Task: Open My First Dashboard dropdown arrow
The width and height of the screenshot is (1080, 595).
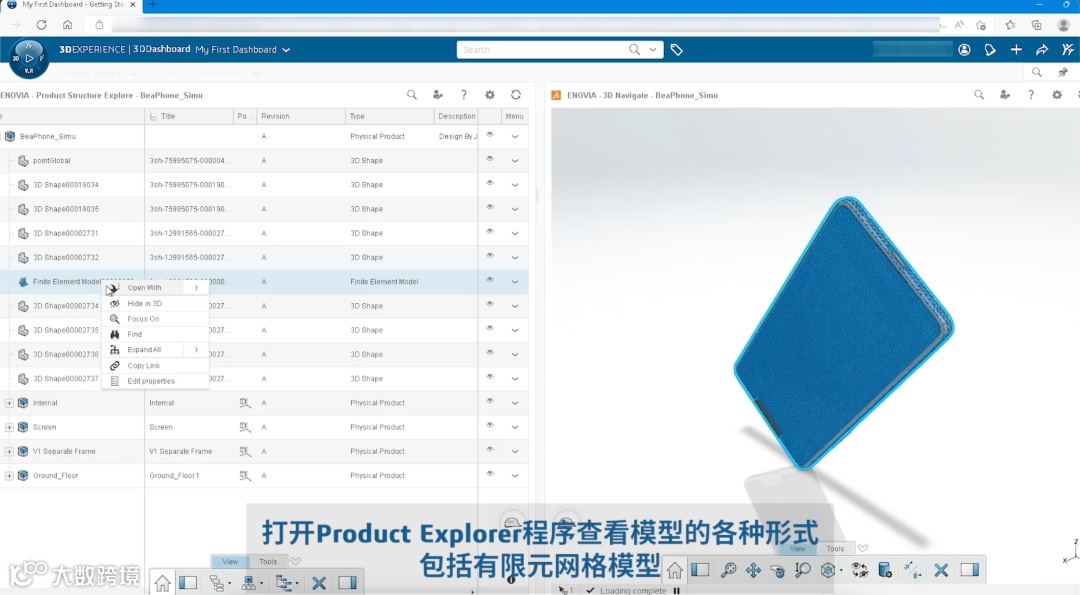Action: click(x=286, y=50)
